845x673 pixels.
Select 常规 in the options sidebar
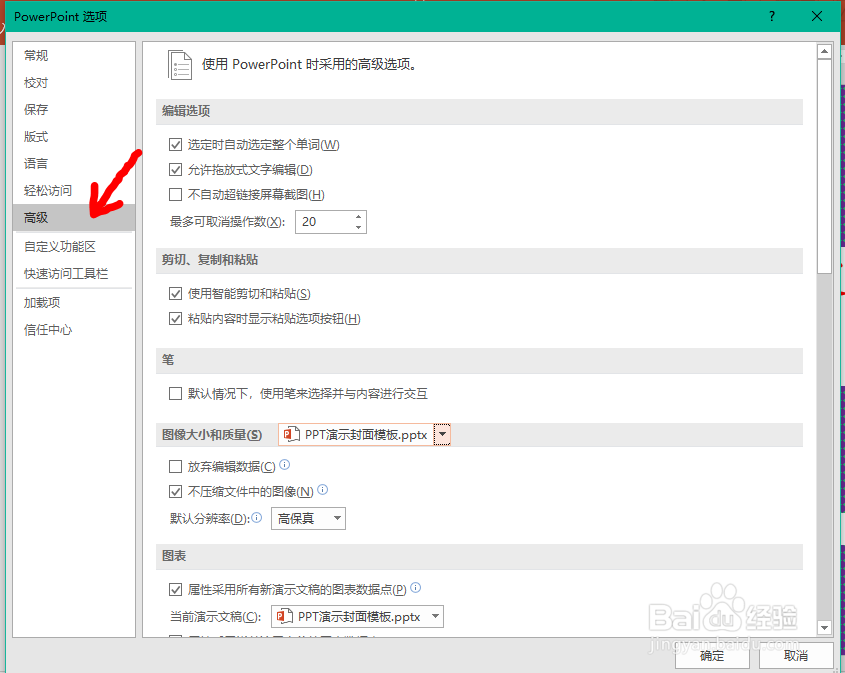[74, 55]
